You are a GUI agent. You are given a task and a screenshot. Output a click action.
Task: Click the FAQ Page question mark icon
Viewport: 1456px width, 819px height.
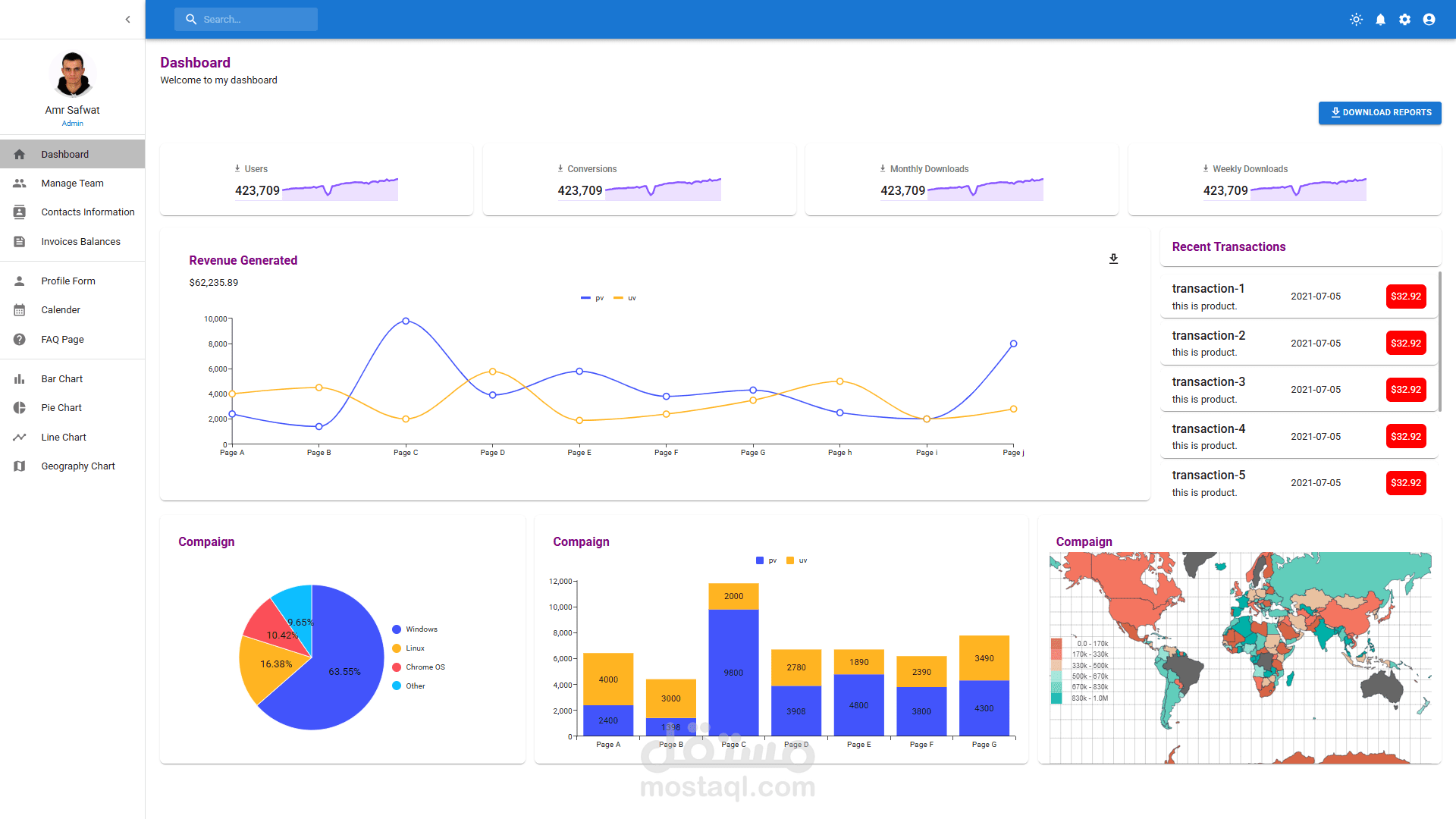20,340
